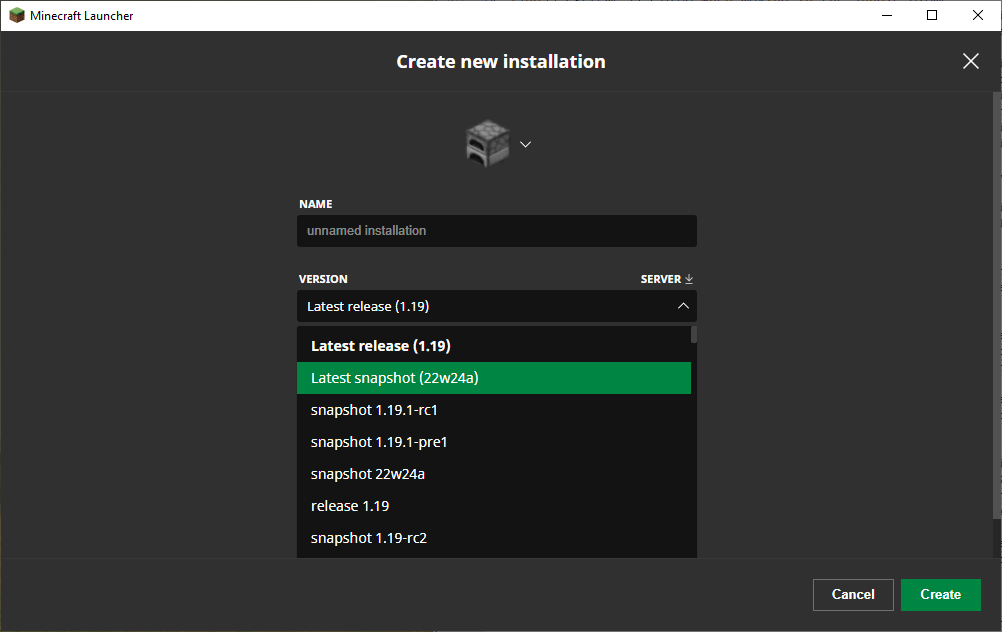This screenshot has width=1002, height=632.
Task: Collapse the VERSION dropdown using its arrow
Action: click(x=683, y=306)
